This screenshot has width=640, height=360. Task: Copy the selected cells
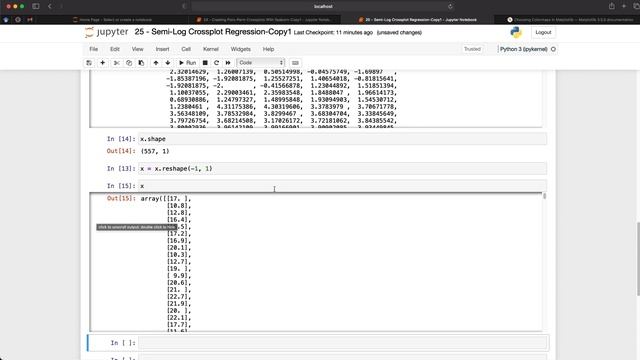click(129, 63)
